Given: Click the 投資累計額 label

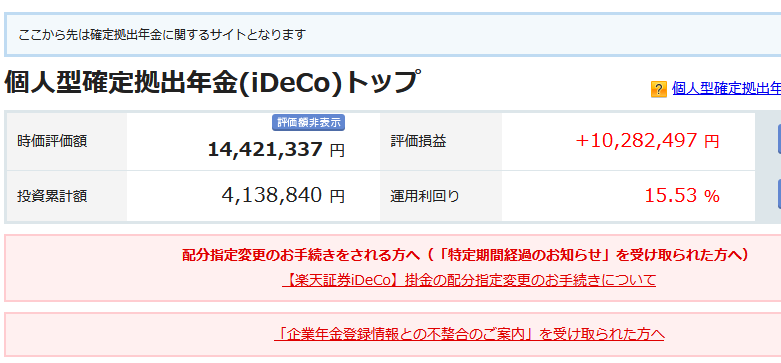Looking at the screenshot, I should [x=52, y=196].
